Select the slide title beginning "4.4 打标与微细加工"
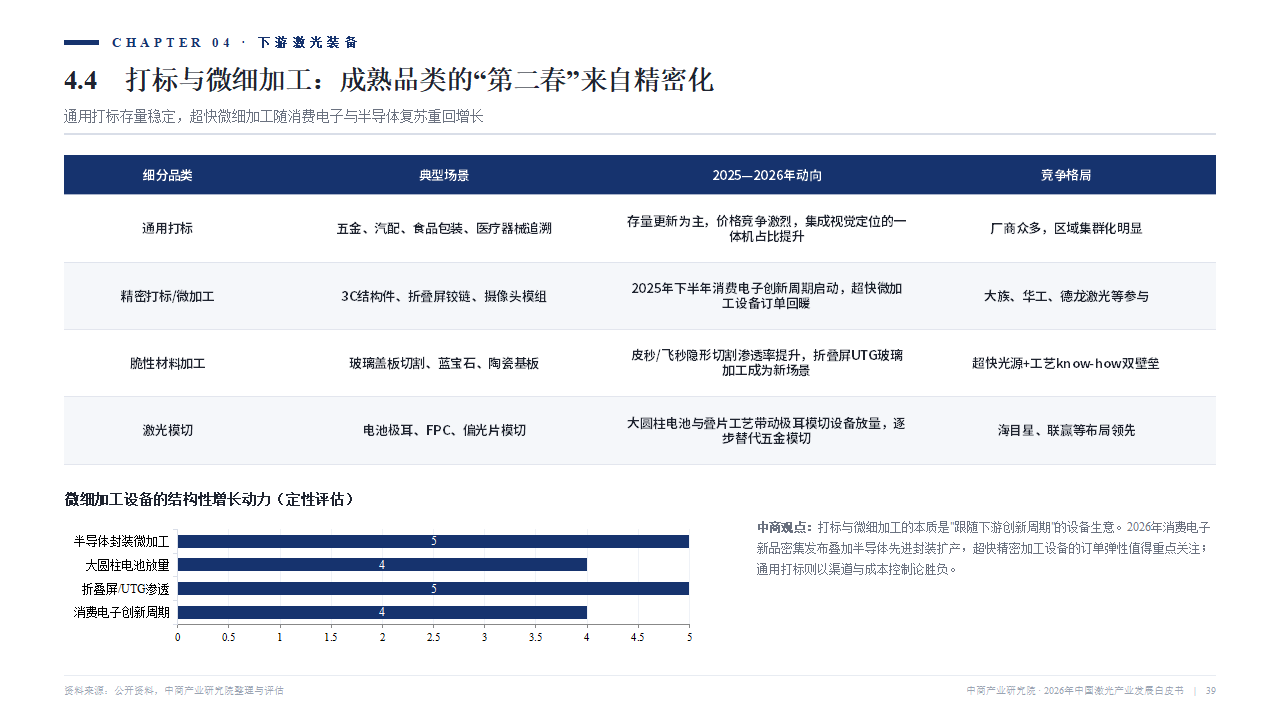Image resolution: width=1280 pixels, height=720 pixels. point(389,80)
